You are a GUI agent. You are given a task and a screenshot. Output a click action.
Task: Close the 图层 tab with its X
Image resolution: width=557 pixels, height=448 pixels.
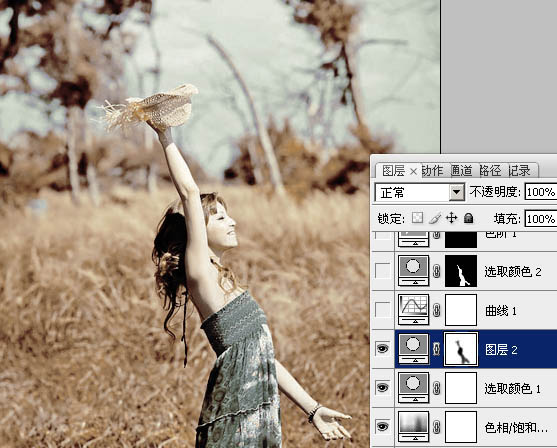(x=413, y=172)
